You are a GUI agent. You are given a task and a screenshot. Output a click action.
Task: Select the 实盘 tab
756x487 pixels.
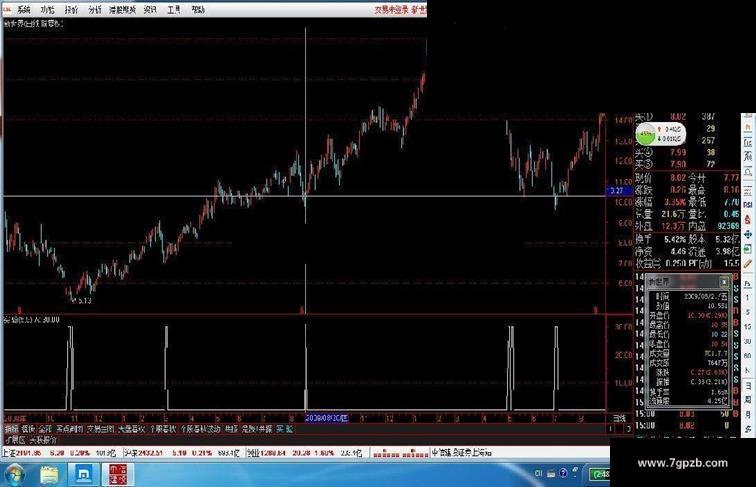tap(284, 429)
